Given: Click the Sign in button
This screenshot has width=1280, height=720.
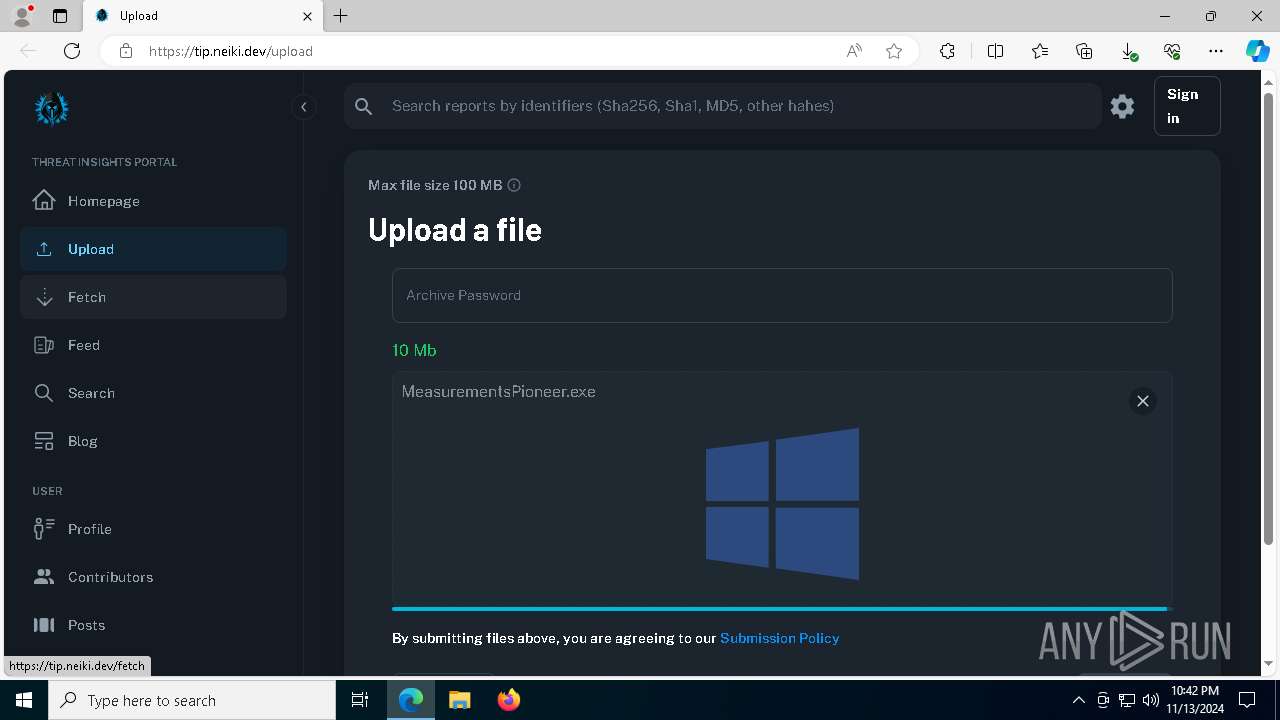Looking at the screenshot, I should (1187, 106).
